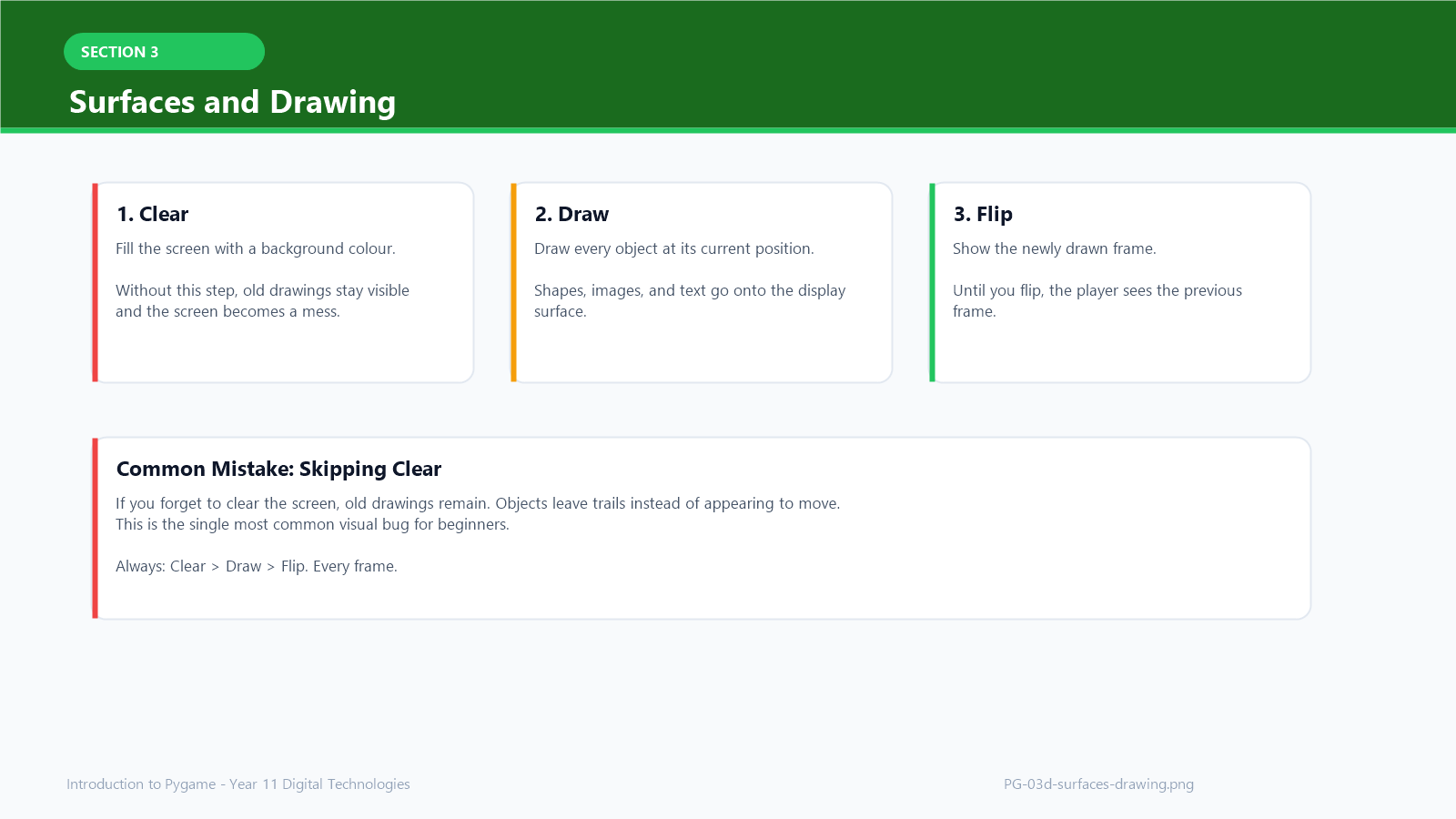Click the 'If you forget to clear the screen' sentence
The image size is (1456, 819).
(x=478, y=503)
